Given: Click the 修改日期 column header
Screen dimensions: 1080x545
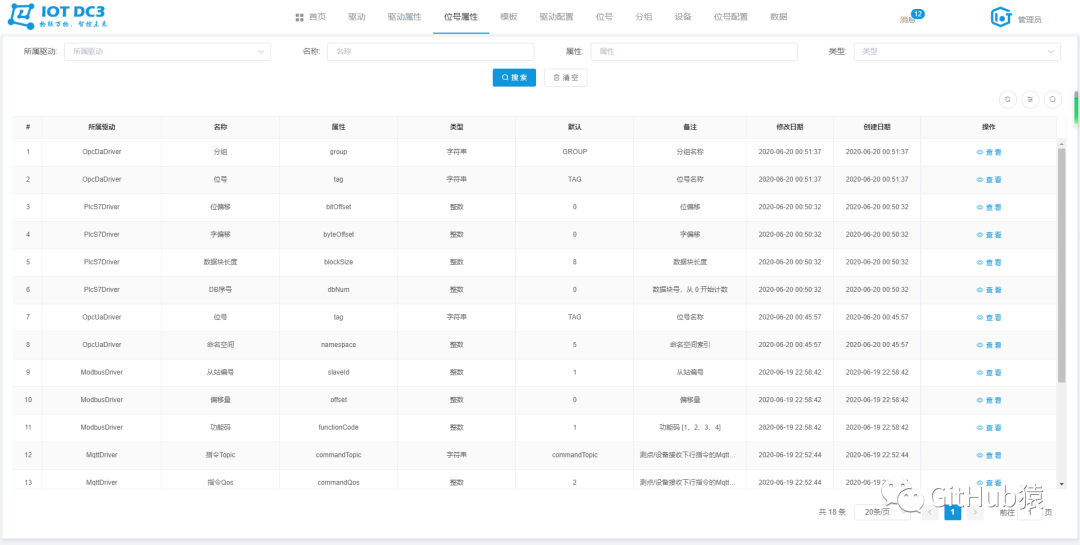Looking at the screenshot, I should pos(789,127).
